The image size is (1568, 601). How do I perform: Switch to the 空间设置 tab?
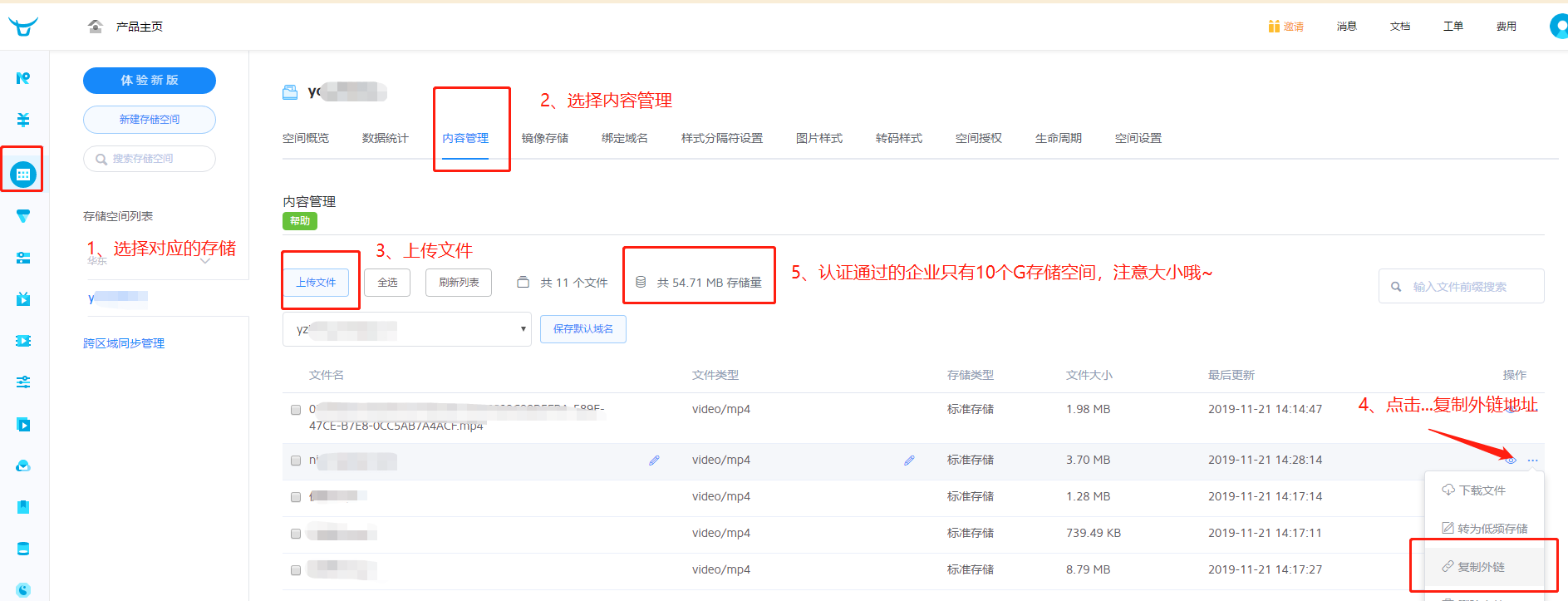[1138, 138]
